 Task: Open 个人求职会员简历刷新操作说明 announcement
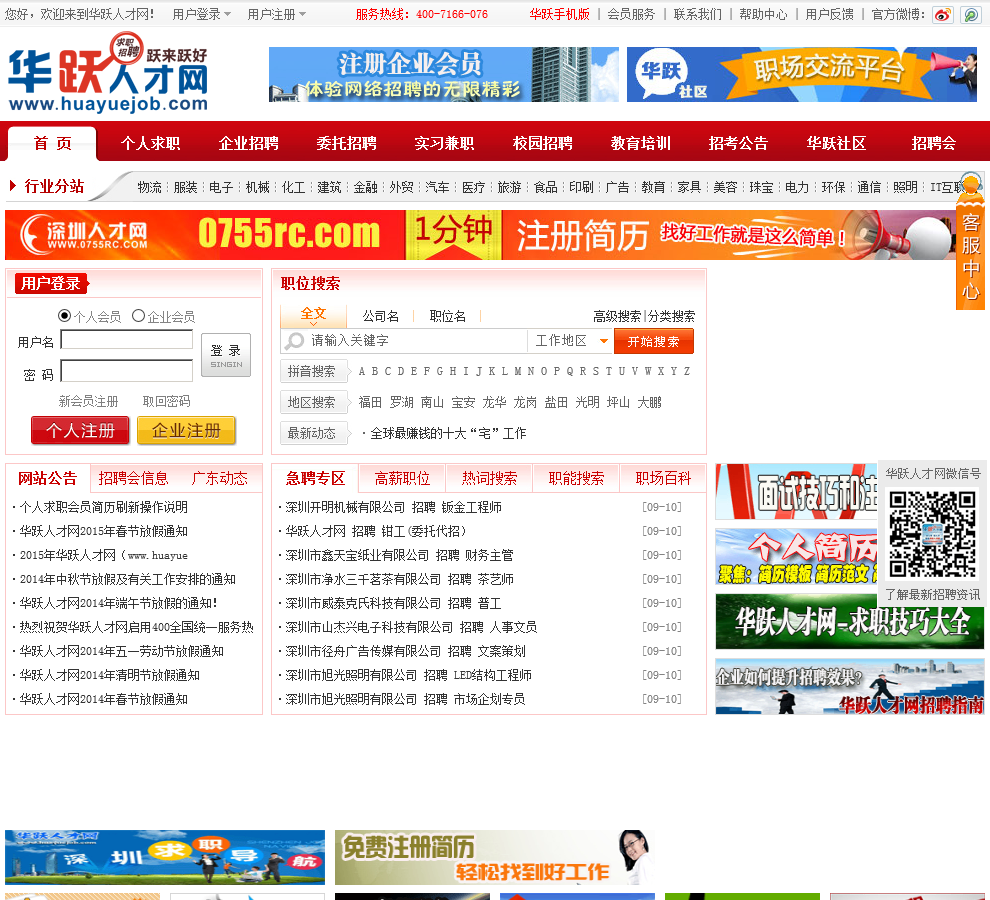pos(104,507)
